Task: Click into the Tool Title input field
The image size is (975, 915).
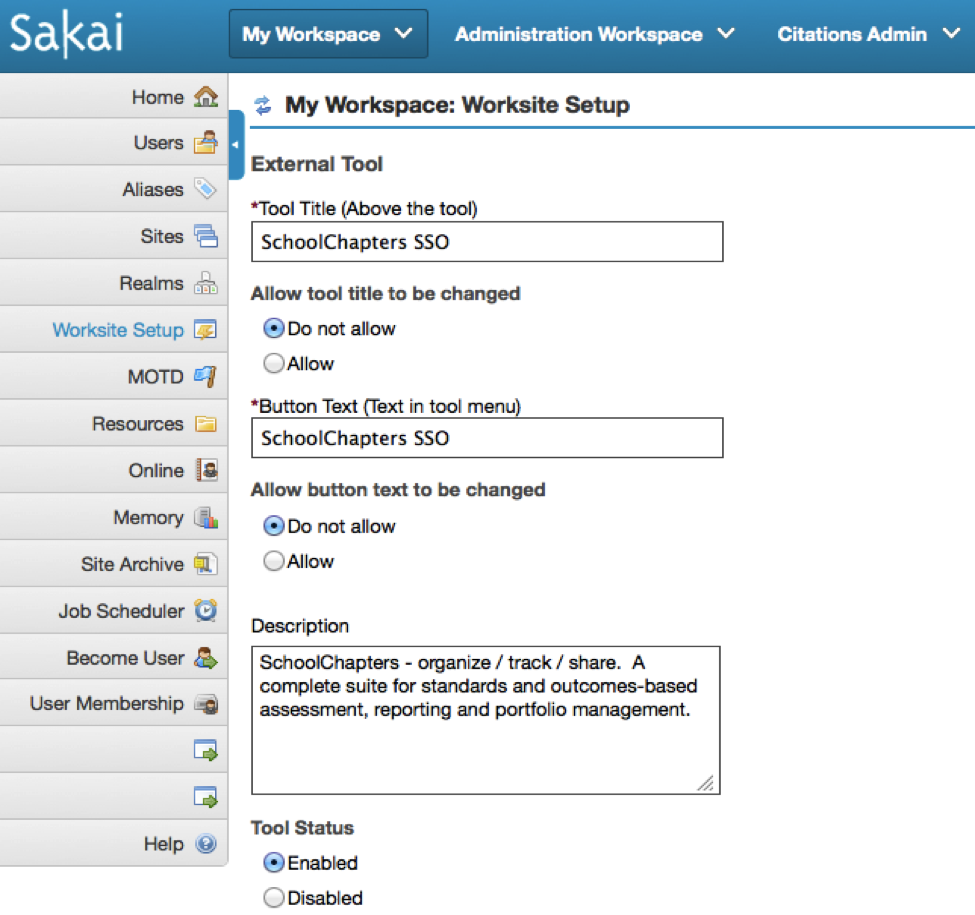Action: [487, 242]
